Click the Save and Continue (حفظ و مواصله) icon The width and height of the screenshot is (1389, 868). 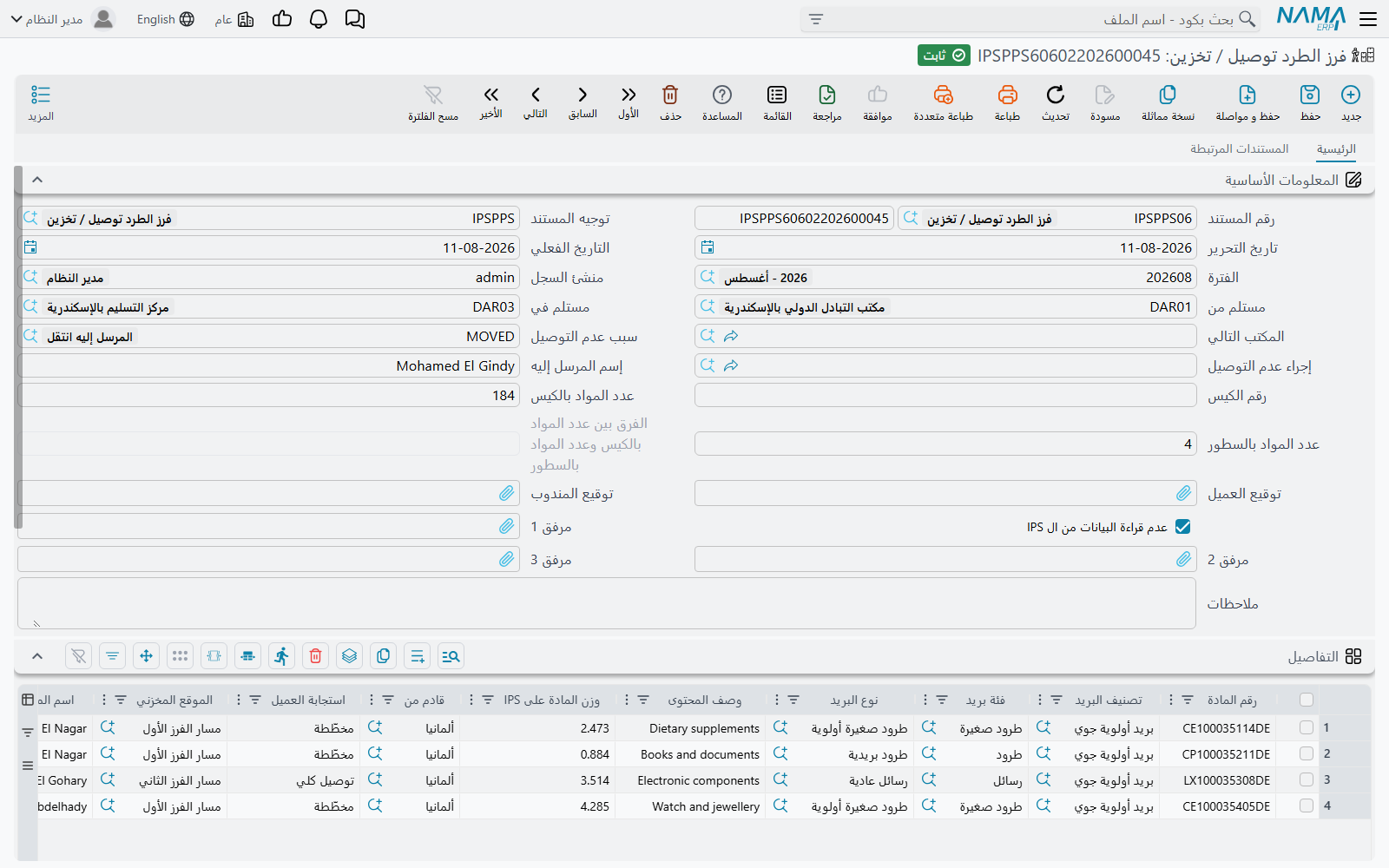point(1247,95)
